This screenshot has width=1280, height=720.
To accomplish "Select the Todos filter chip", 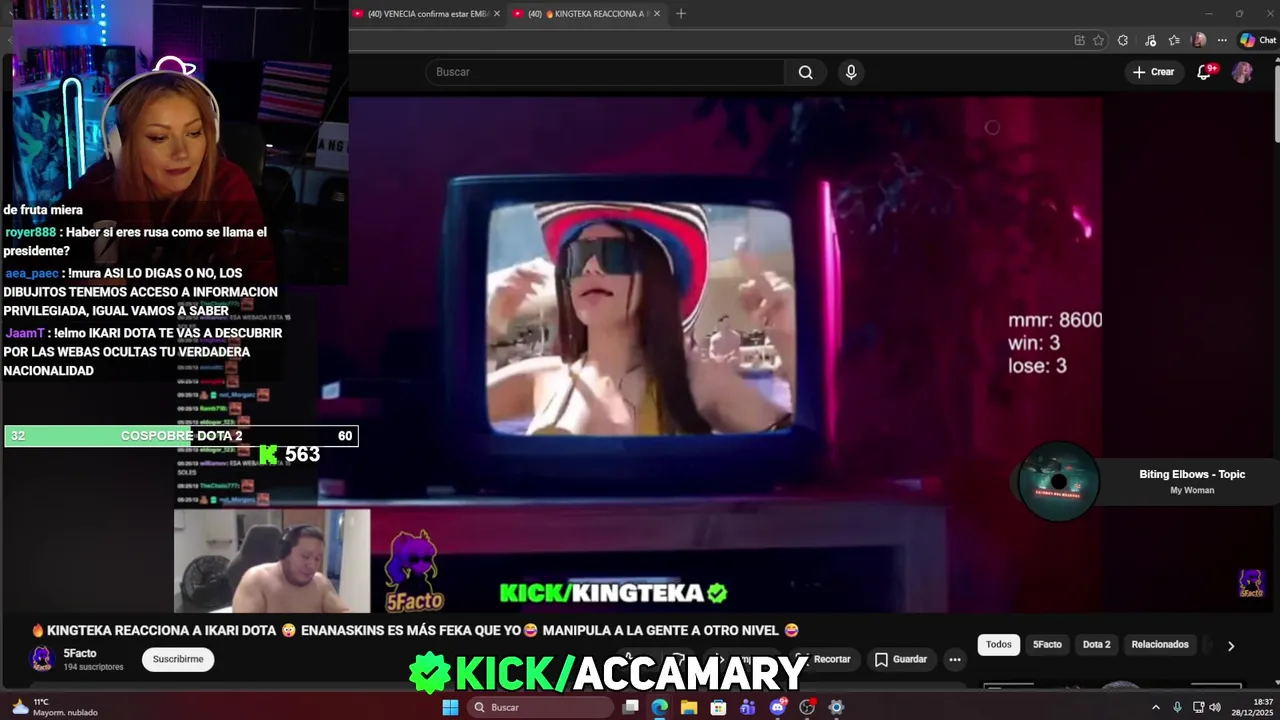I will pos(999,645).
